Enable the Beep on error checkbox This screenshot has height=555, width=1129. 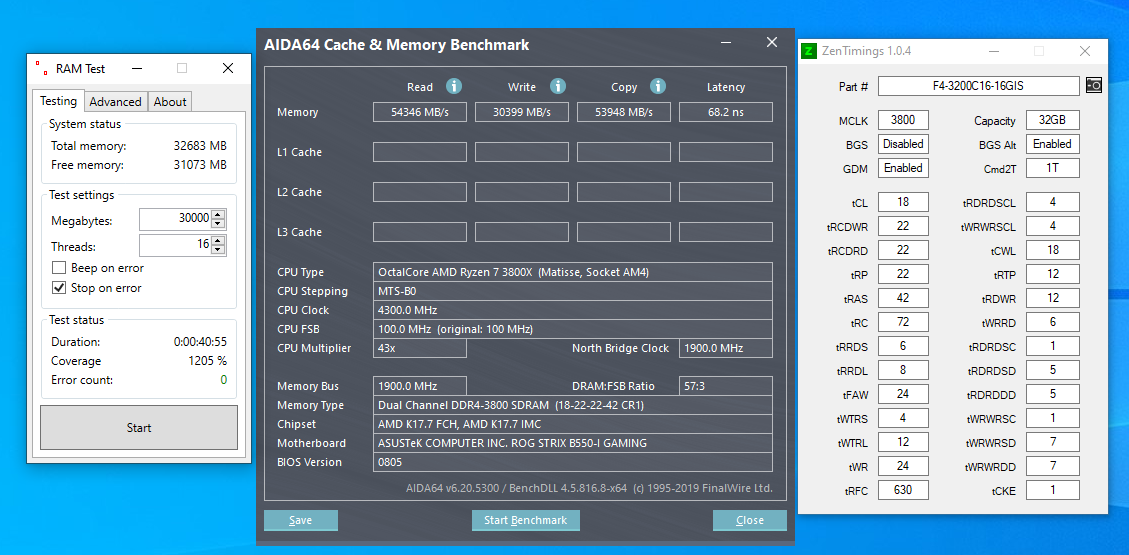[x=59, y=268]
